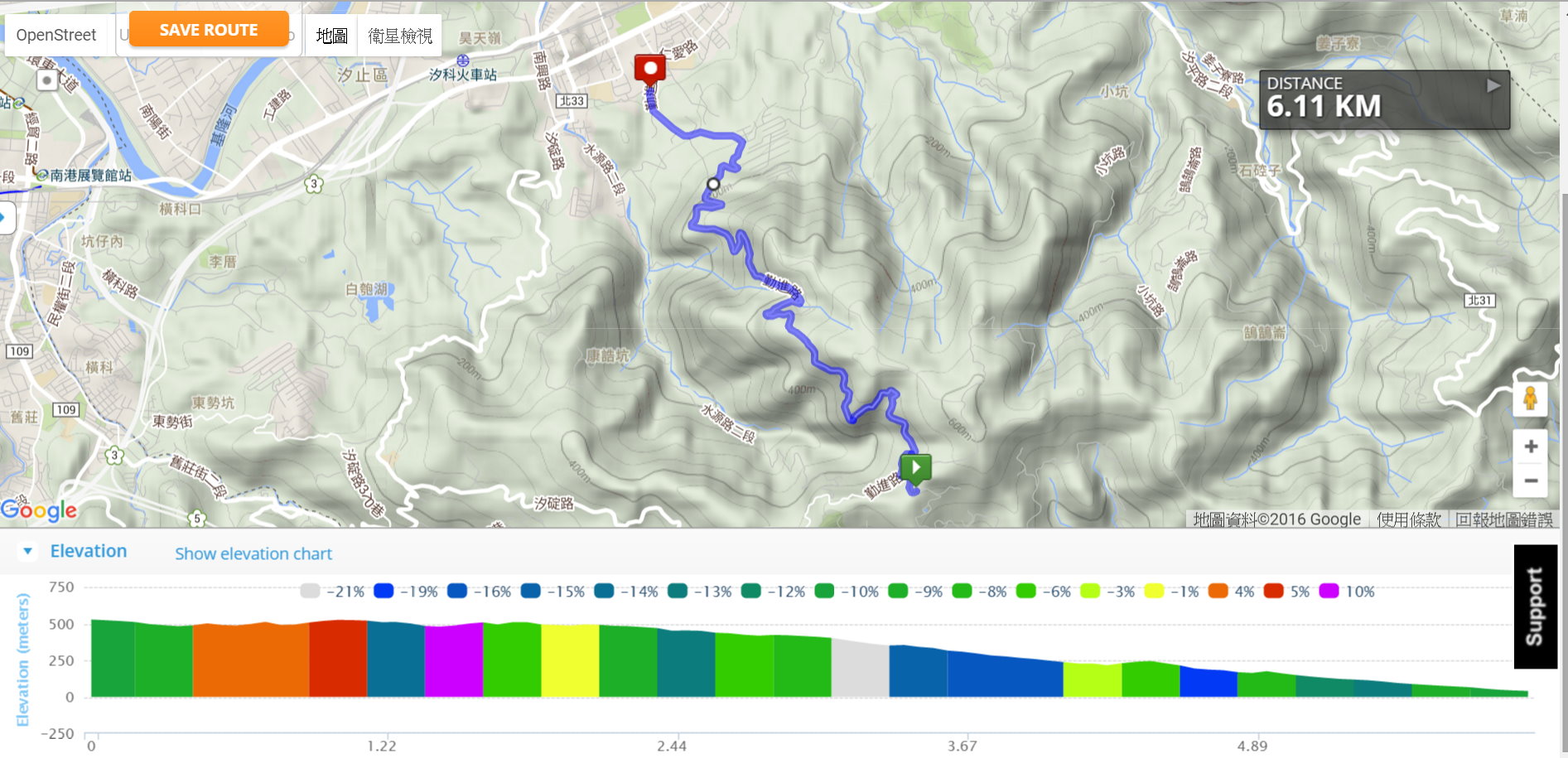Image resolution: width=1568 pixels, height=758 pixels.
Task: Click the red route end marker
Action: 650,70
